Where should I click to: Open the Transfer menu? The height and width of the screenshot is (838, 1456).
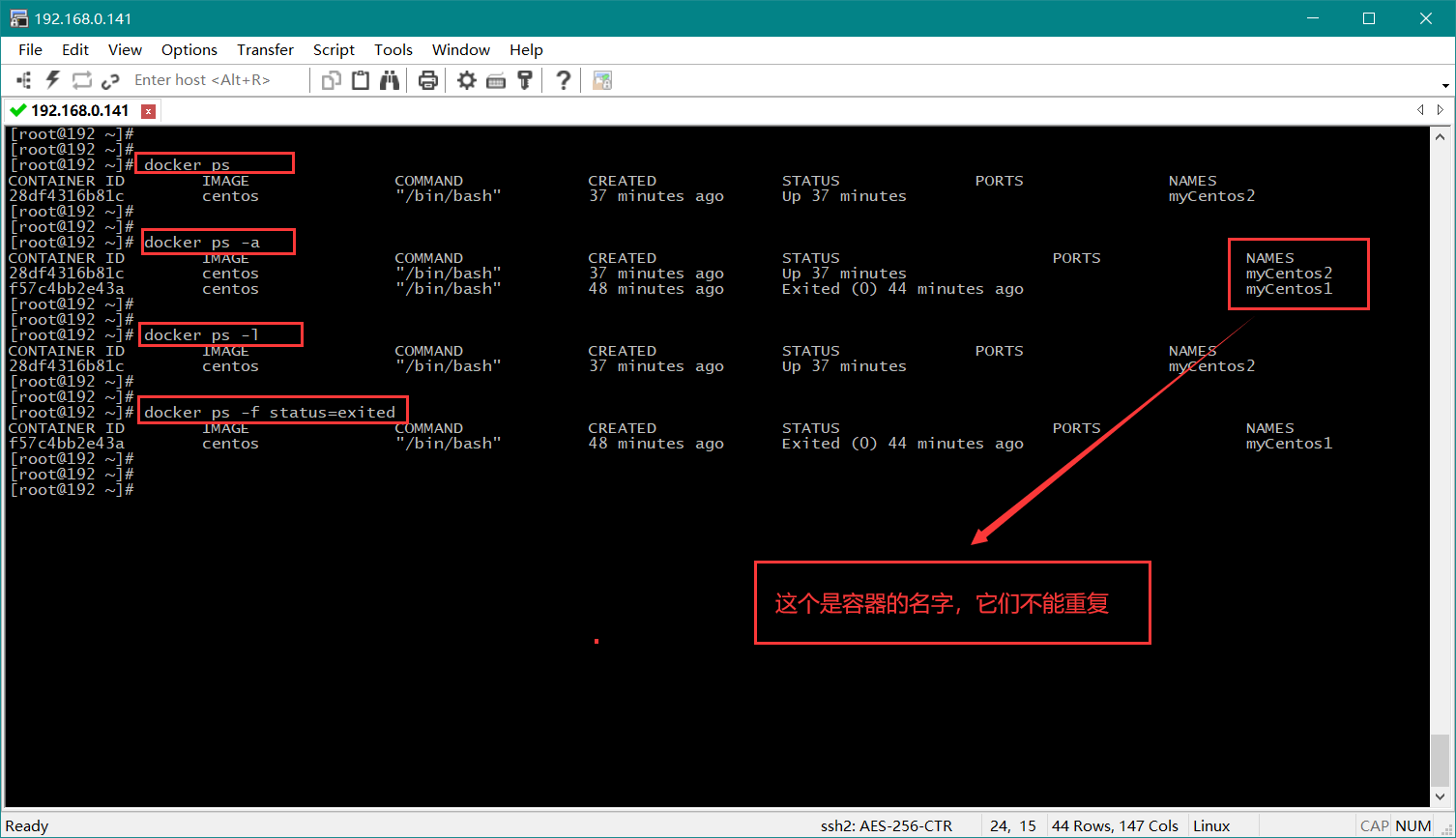tap(265, 49)
